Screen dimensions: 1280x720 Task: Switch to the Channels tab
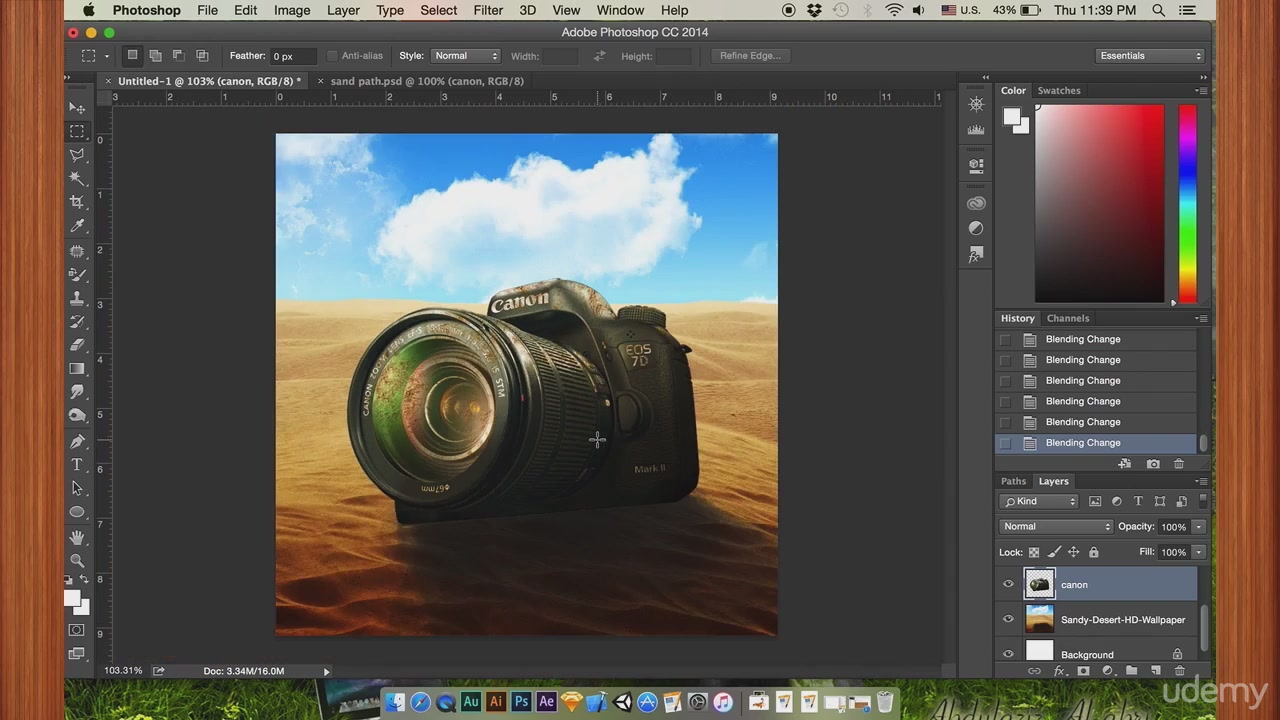pyautogui.click(x=1068, y=318)
